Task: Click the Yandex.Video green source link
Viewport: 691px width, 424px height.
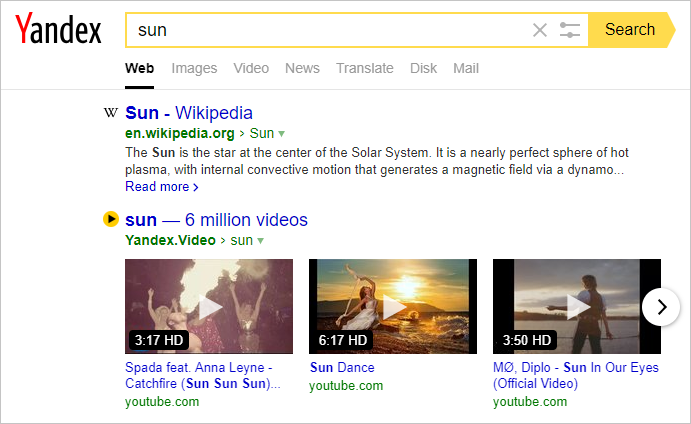Action: [x=171, y=240]
